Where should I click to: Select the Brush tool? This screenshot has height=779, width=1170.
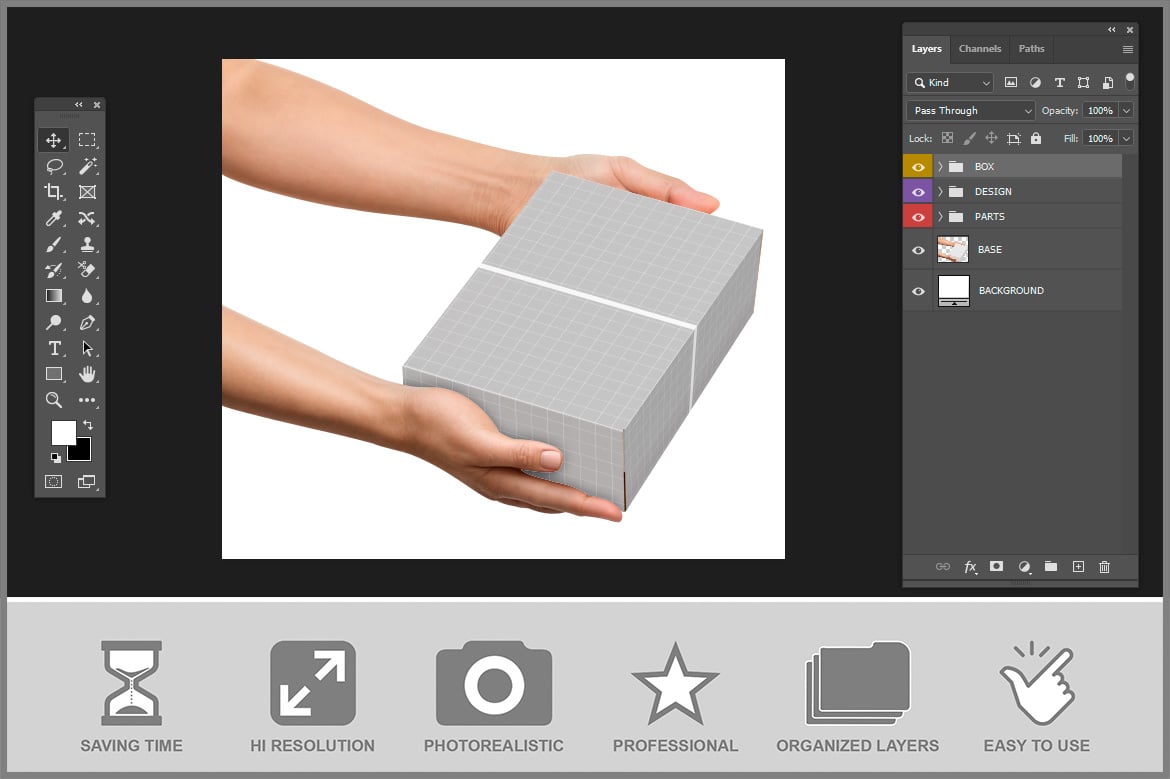(54, 244)
